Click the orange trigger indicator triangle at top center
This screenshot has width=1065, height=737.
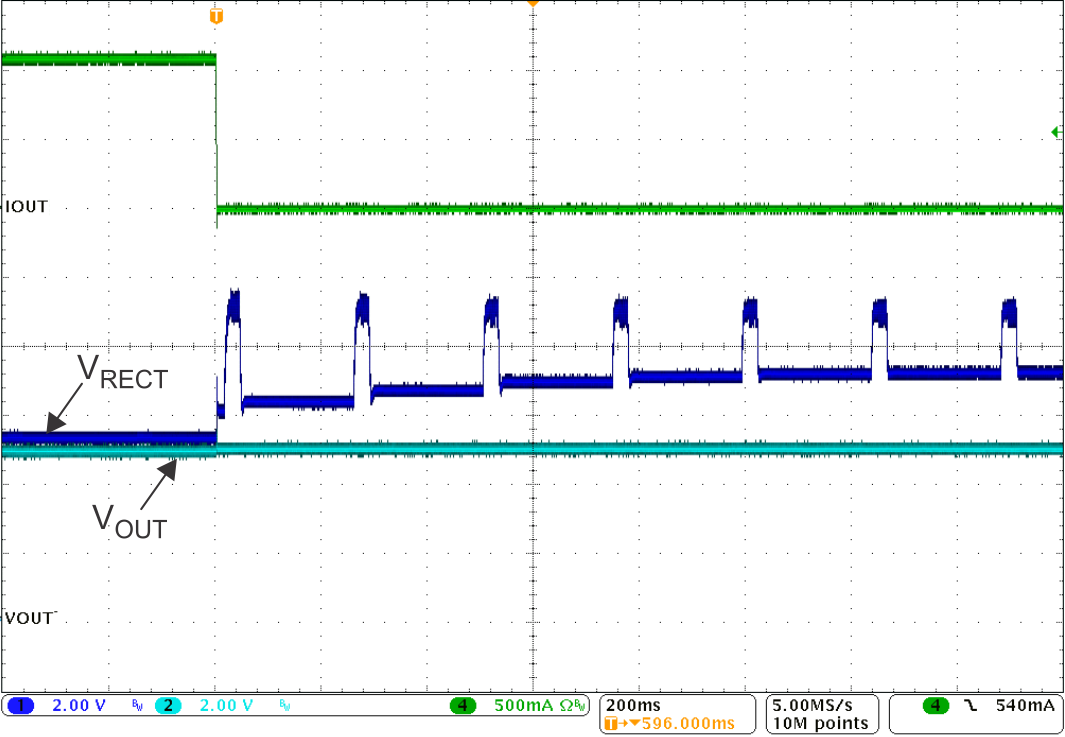point(532,4)
